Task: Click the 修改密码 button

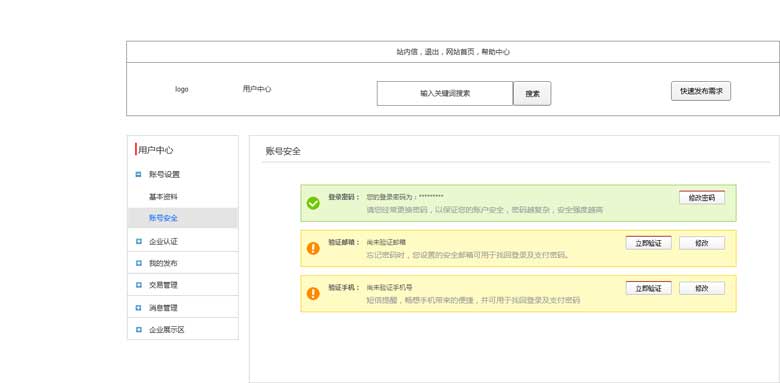Action: [702, 197]
